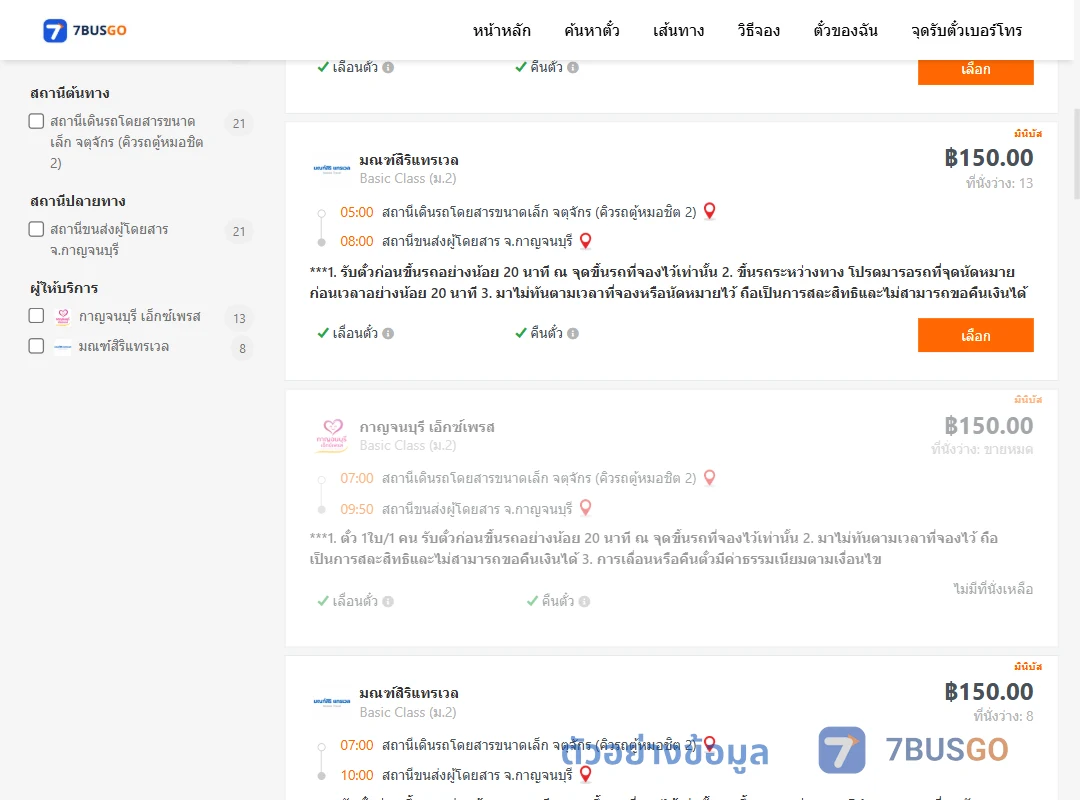Viewport: 1080px width, 800px height.
Task: Click the 7BUSGO logo in header
Action: [85, 30]
